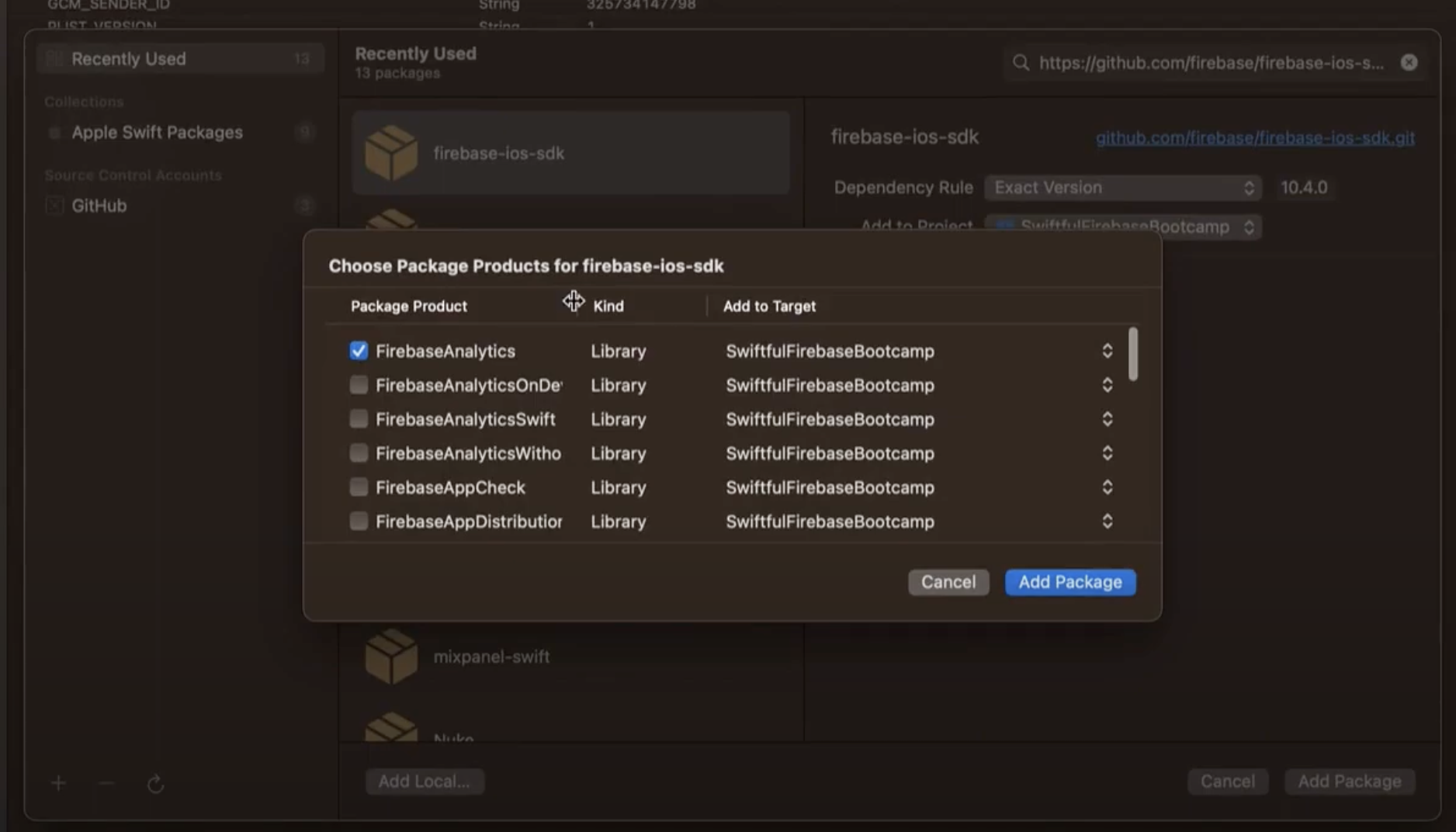Sort by Add to Target column header

pos(769,306)
